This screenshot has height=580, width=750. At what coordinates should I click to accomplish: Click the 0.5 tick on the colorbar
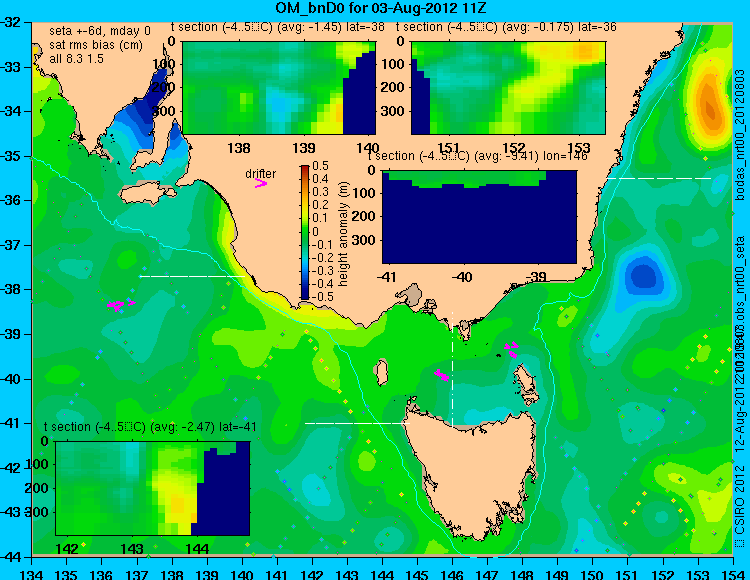tap(320, 166)
